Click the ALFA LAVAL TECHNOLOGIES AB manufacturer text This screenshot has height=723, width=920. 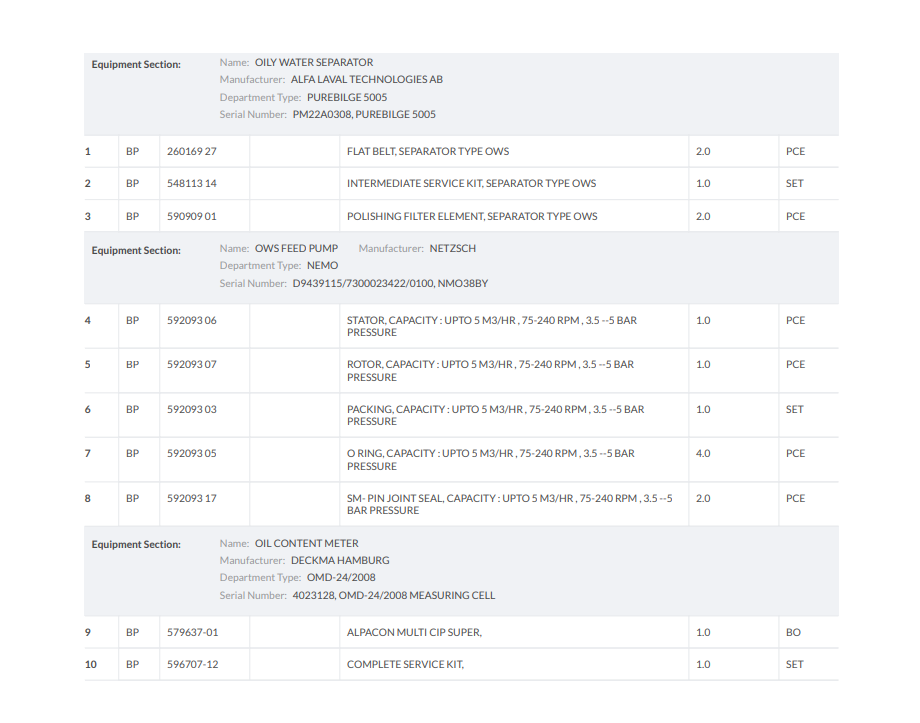point(366,80)
